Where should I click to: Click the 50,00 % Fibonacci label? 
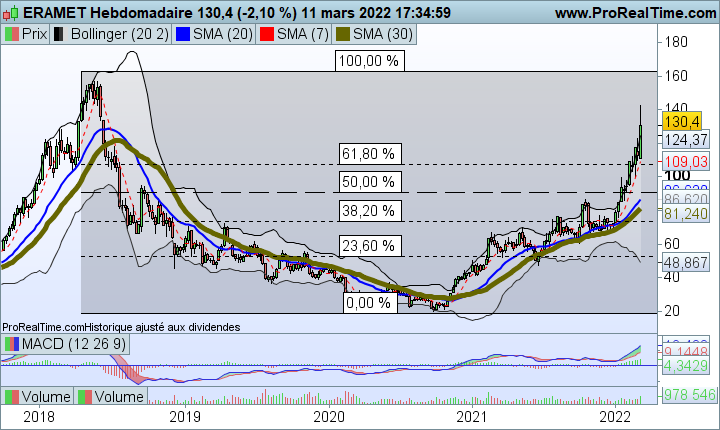369,182
